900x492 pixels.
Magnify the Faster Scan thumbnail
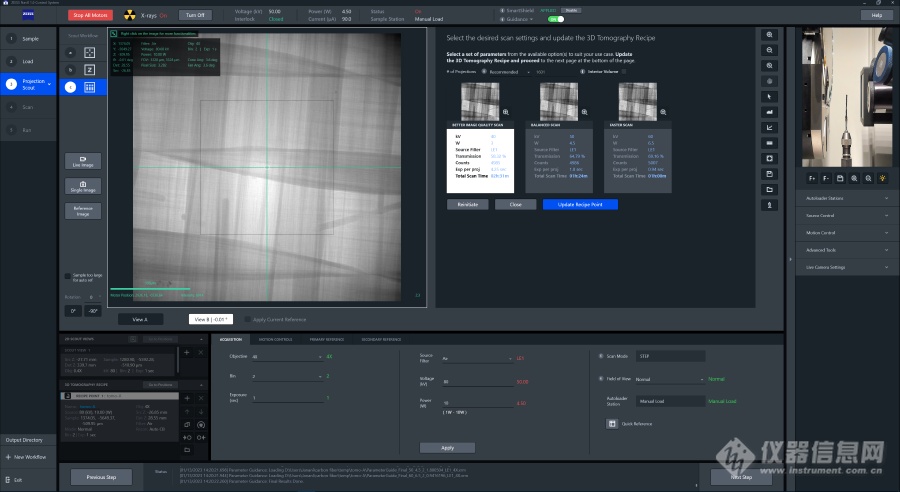point(663,112)
